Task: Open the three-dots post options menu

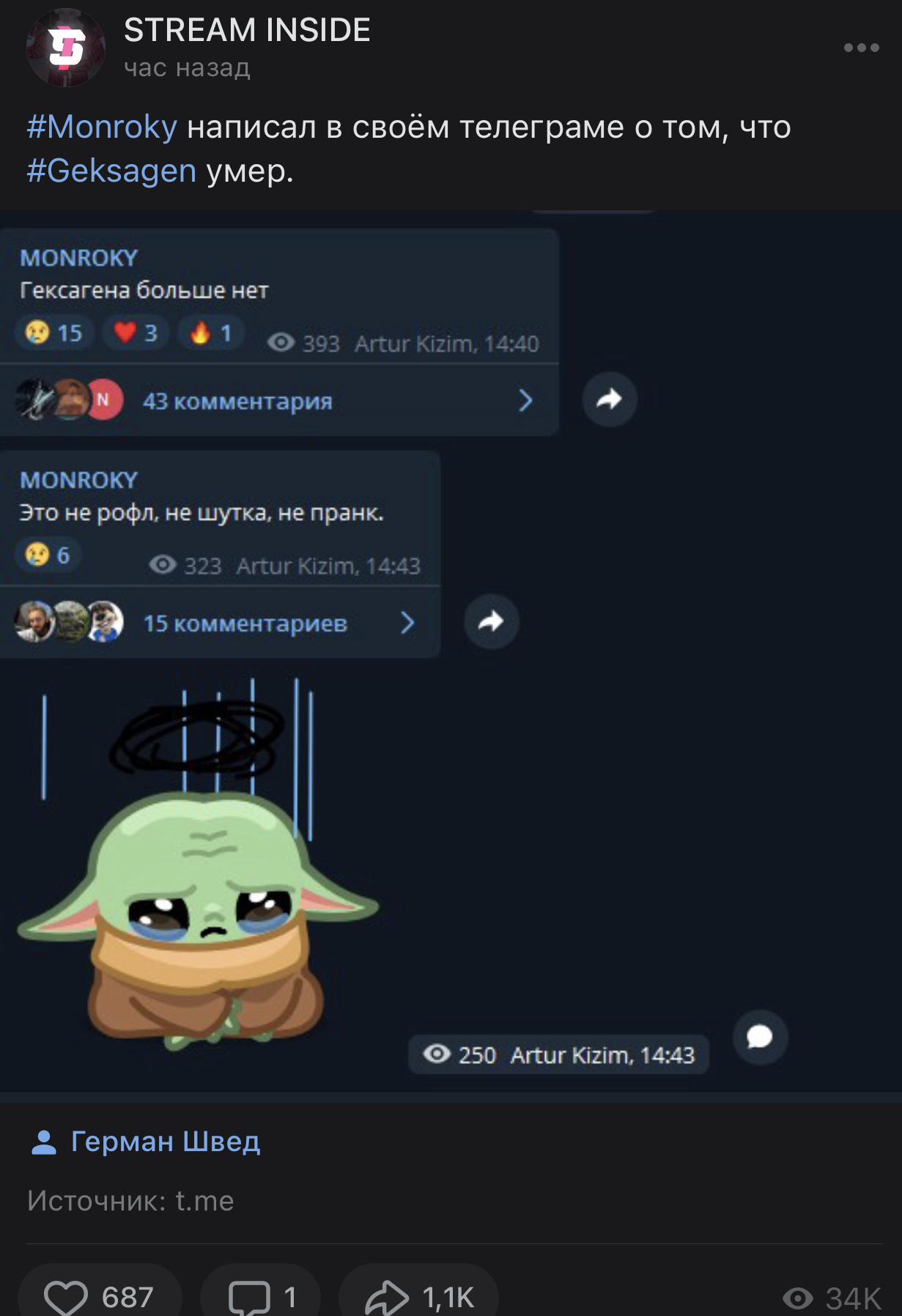Action: tap(861, 48)
